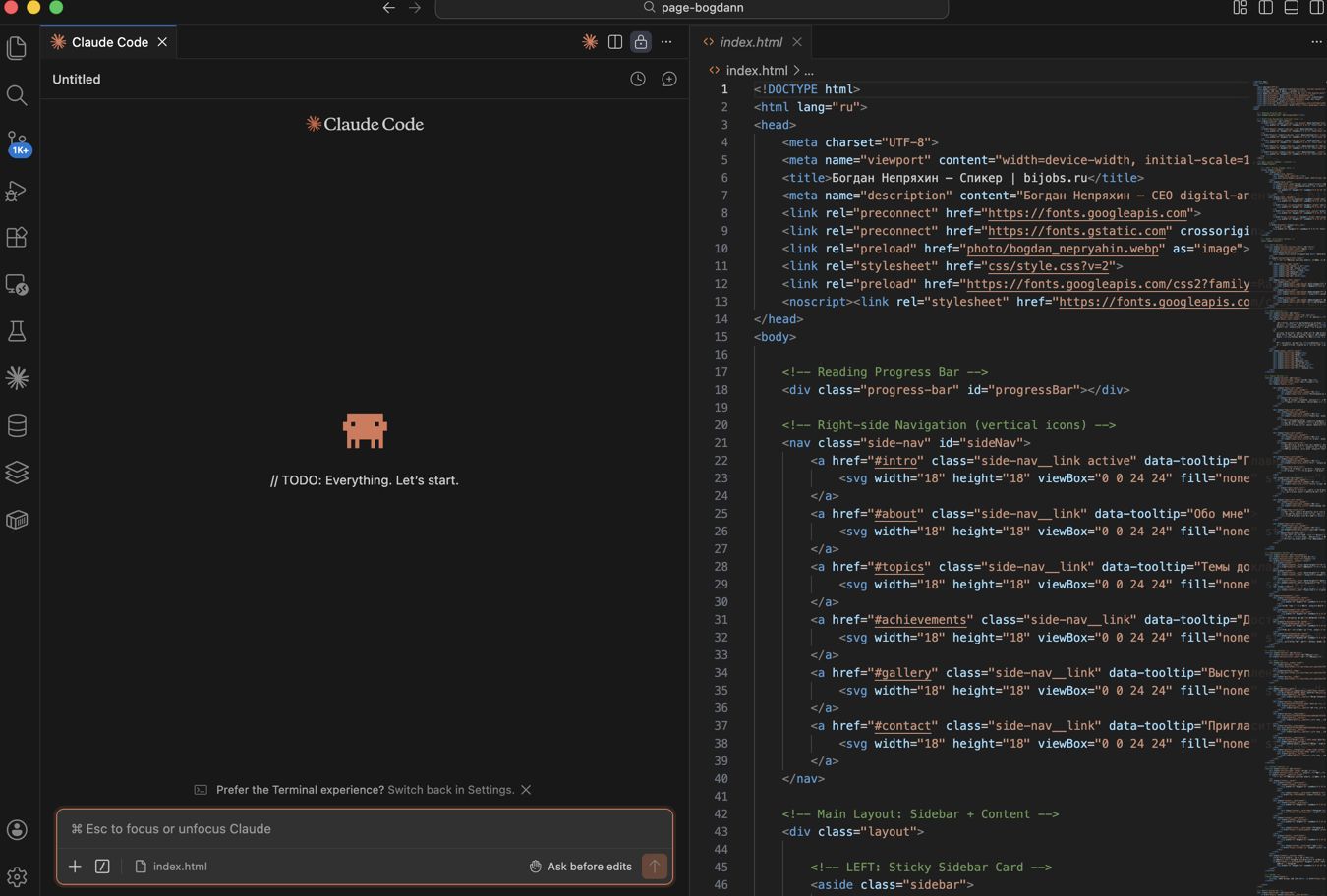Select the Claude Code tab
Screen dimensions: 1327x896
(x=109, y=42)
